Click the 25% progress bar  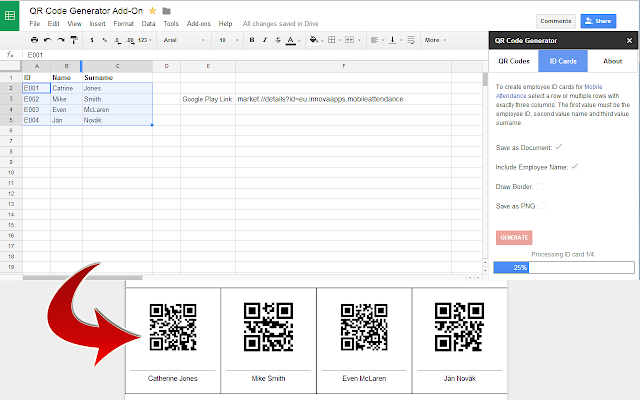pyautogui.click(x=564, y=267)
